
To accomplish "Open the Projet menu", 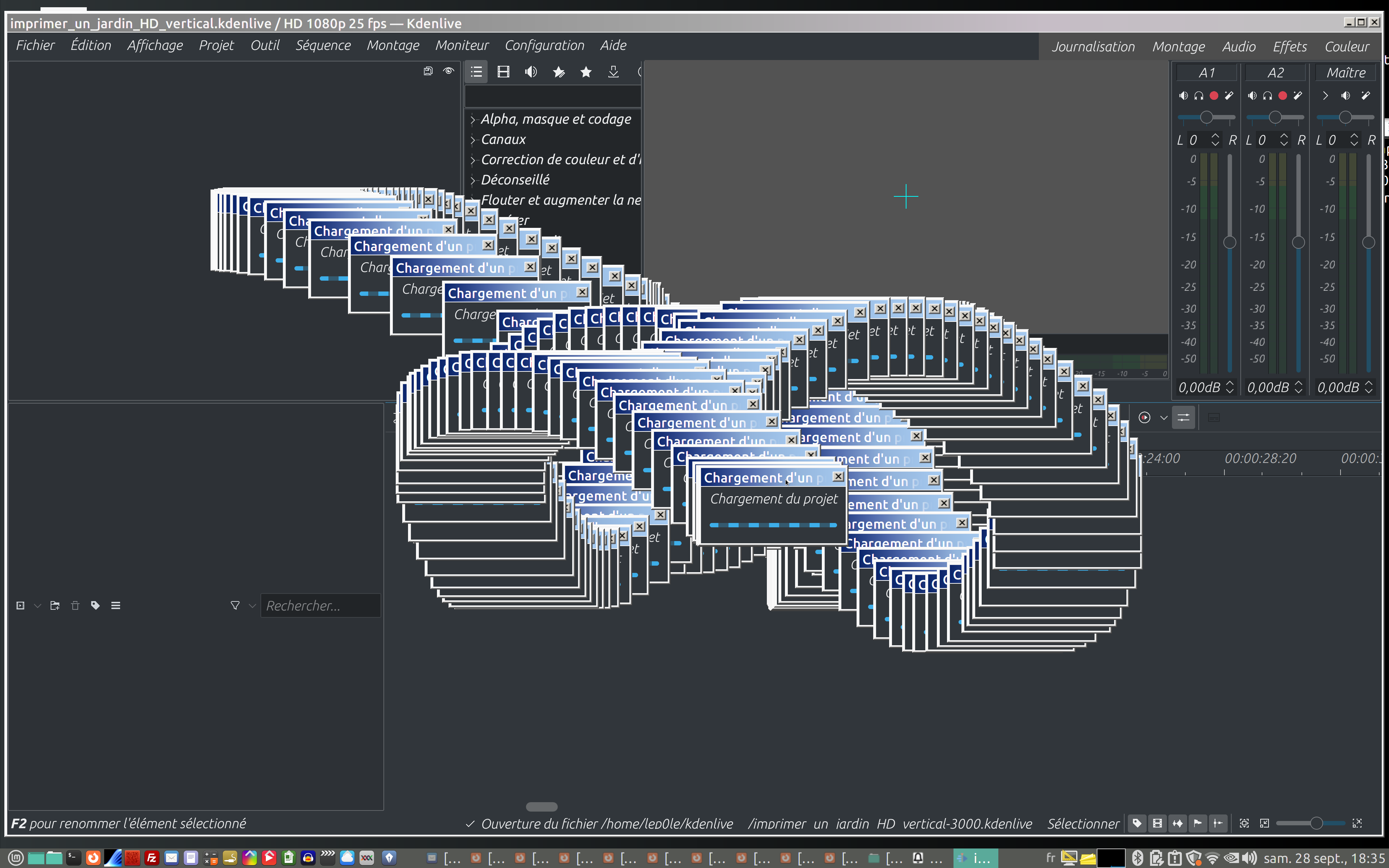I will [x=216, y=45].
